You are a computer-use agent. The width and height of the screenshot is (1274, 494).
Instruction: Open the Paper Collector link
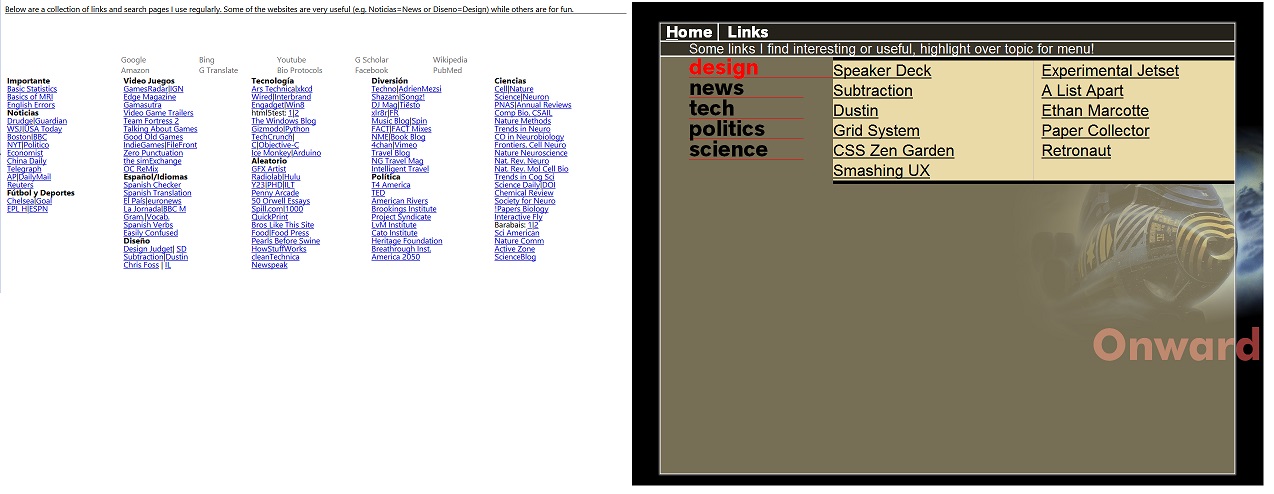pyautogui.click(x=1096, y=131)
